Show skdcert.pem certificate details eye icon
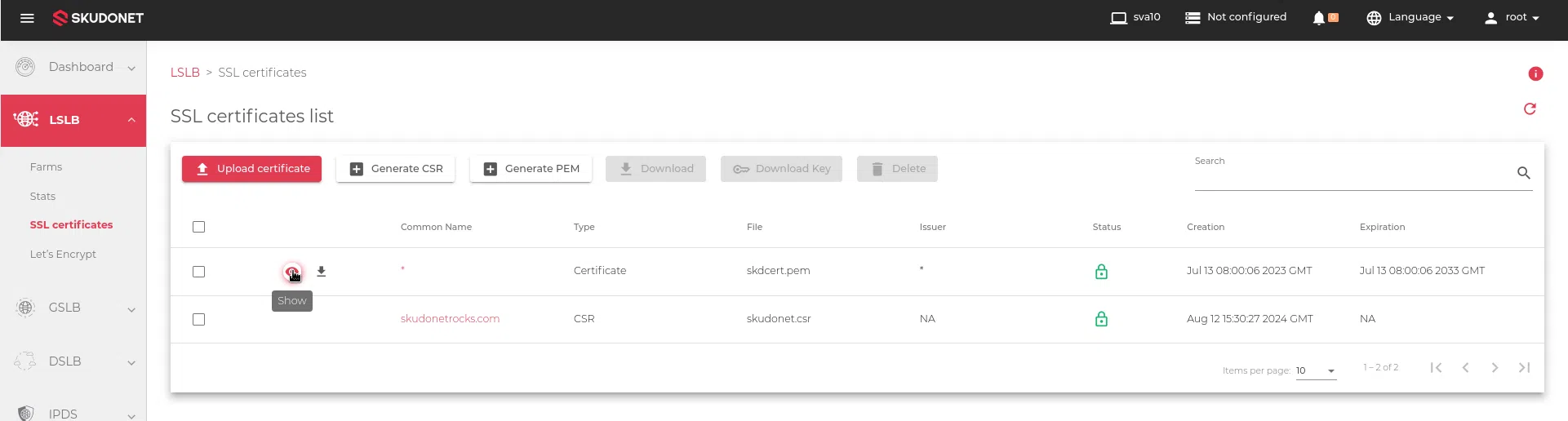 (x=291, y=272)
